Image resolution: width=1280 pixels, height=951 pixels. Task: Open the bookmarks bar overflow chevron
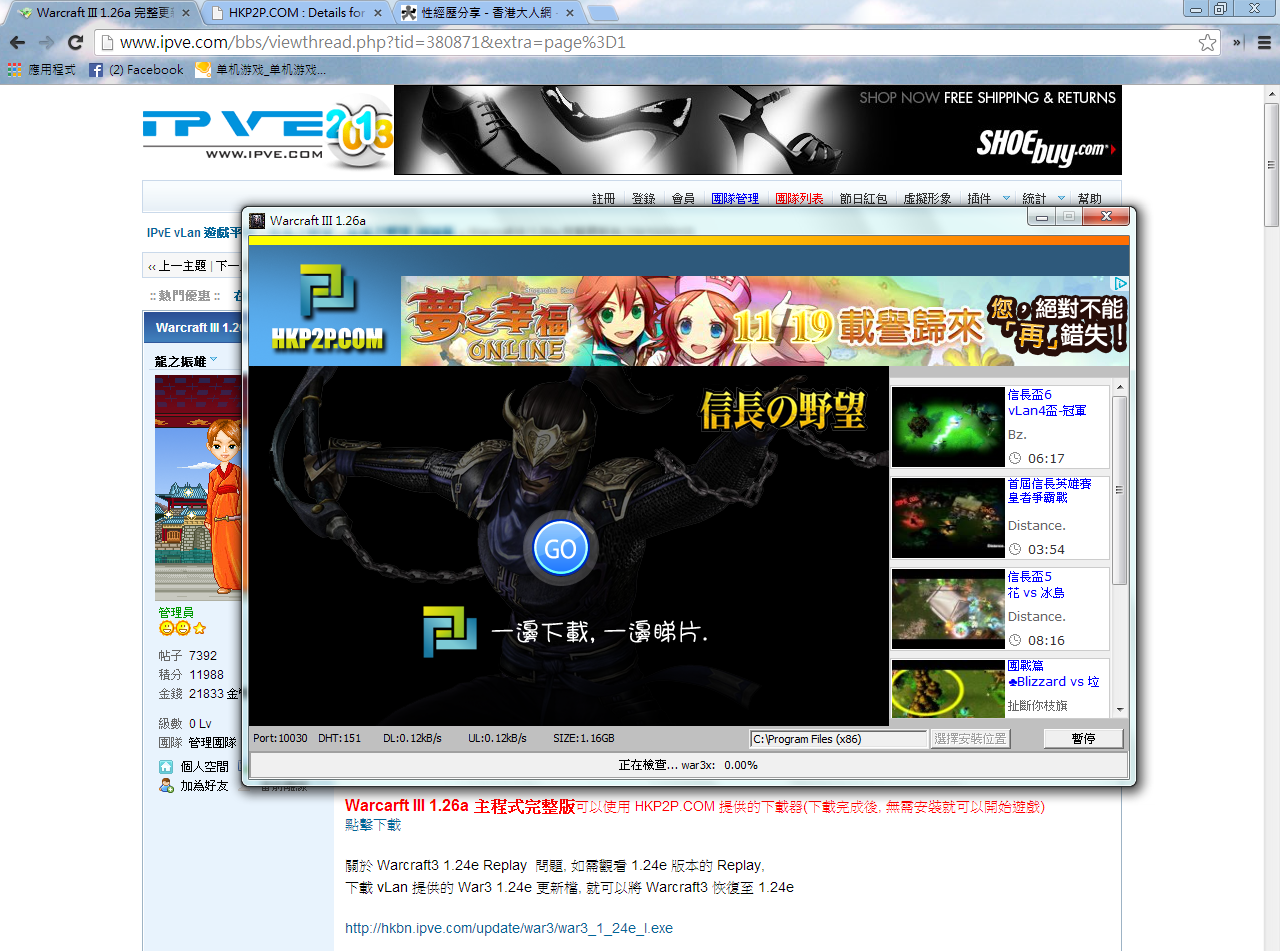1237,43
